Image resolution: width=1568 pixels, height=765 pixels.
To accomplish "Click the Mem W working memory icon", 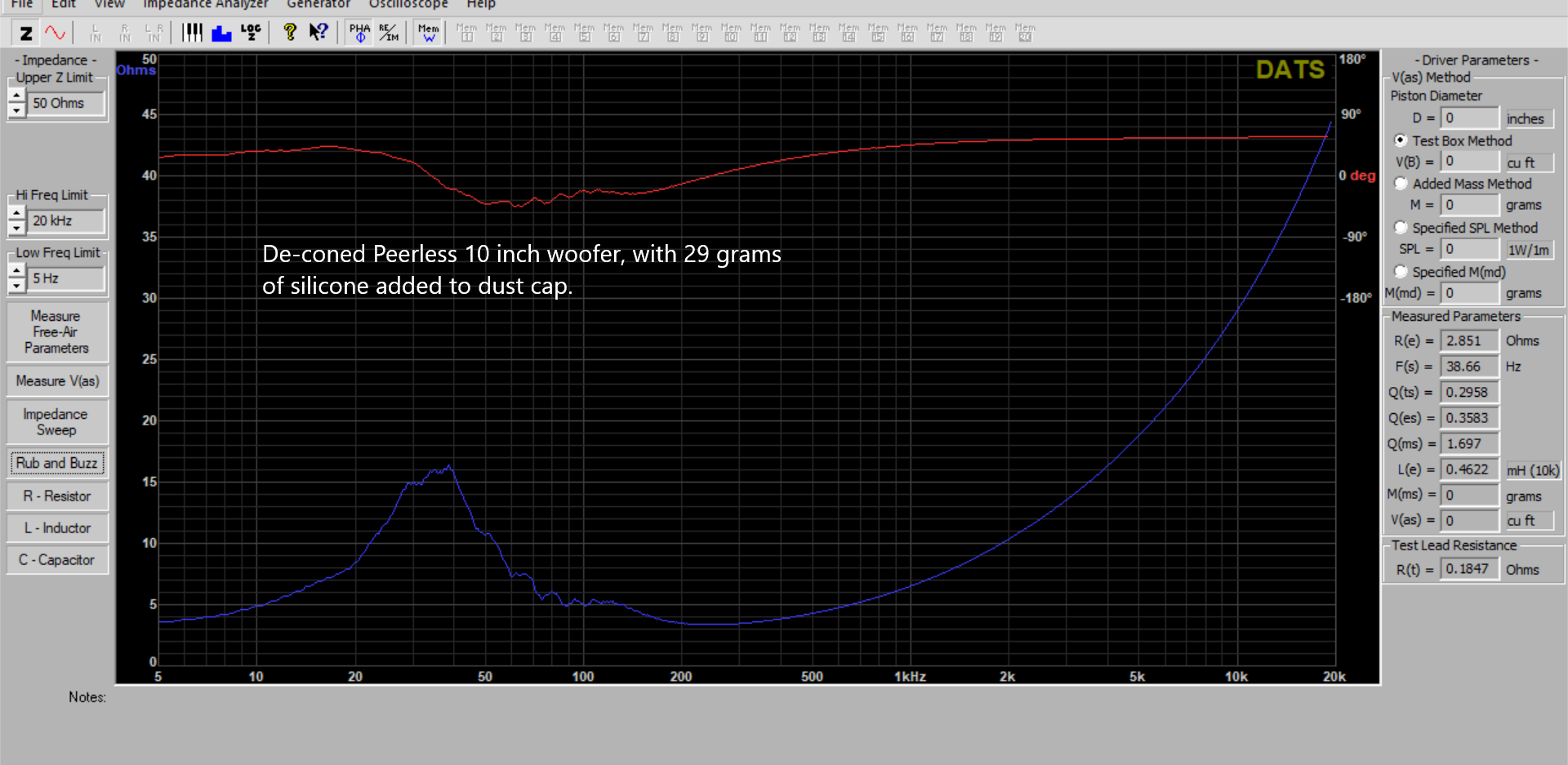I will [429, 33].
